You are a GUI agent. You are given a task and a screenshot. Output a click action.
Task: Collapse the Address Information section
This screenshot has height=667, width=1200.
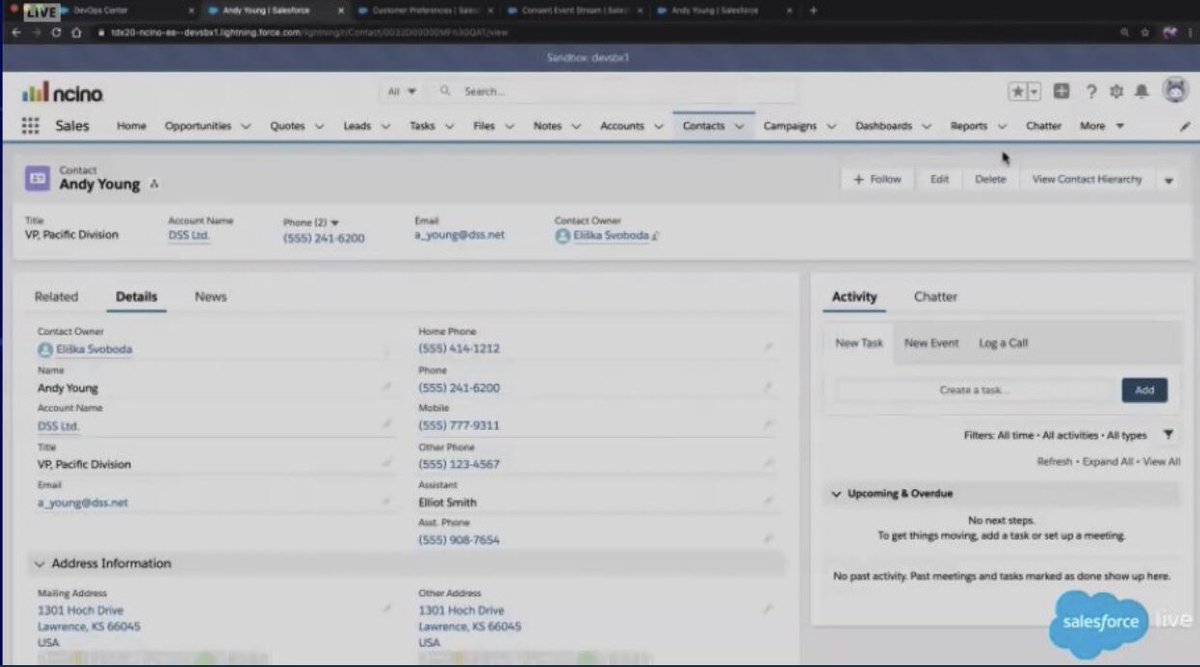tap(40, 564)
